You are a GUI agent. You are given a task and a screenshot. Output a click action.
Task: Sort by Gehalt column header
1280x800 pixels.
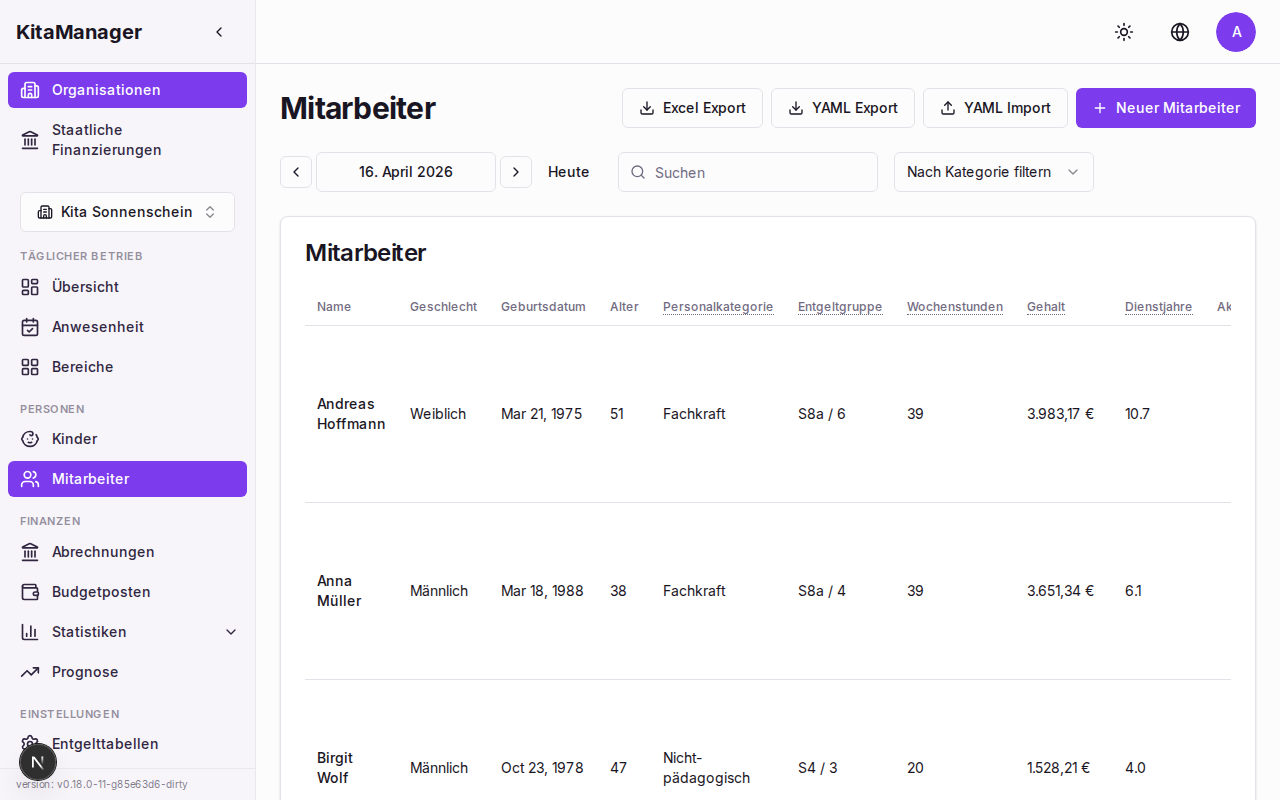pyautogui.click(x=1045, y=307)
